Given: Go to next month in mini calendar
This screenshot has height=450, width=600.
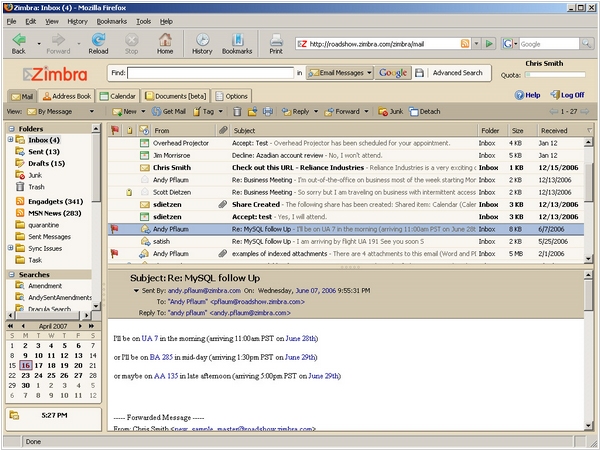Looking at the screenshot, I should [80, 326].
